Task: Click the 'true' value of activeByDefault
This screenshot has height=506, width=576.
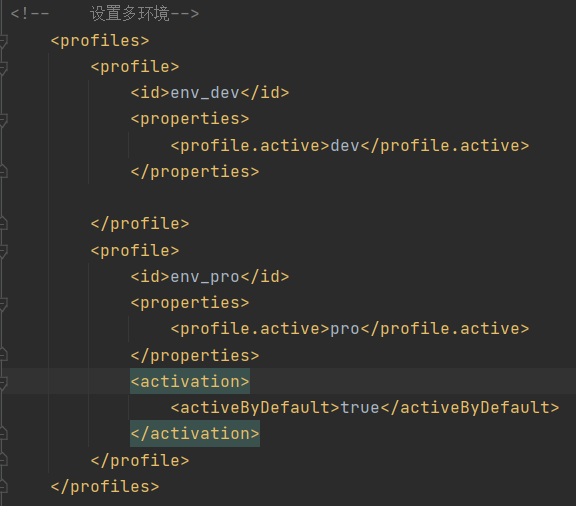Action: [360, 408]
